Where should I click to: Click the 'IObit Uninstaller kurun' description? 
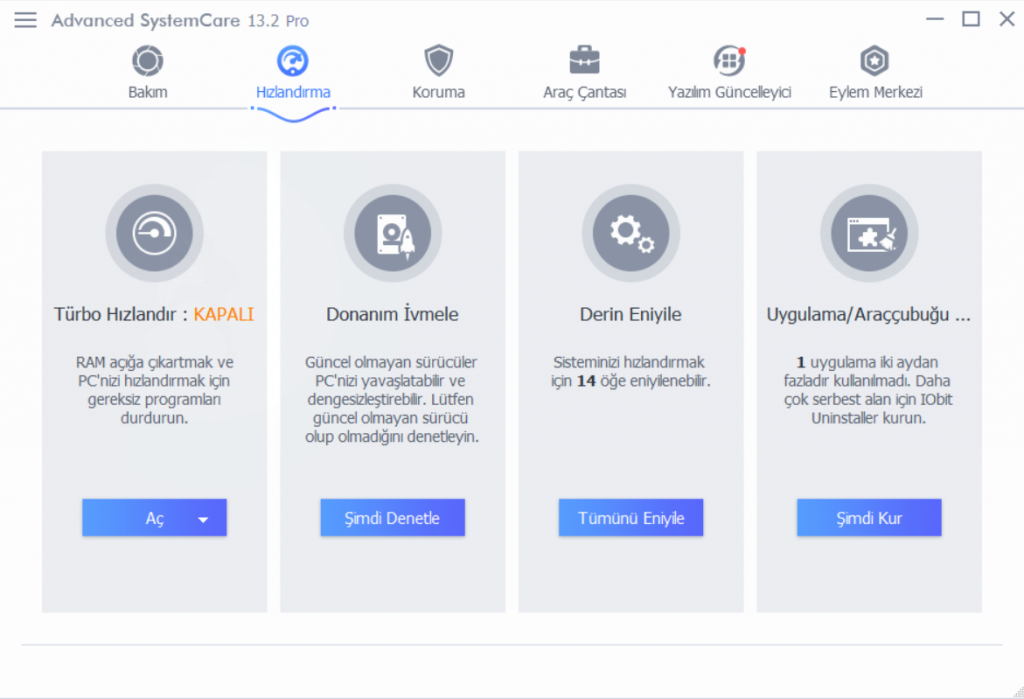click(x=869, y=389)
